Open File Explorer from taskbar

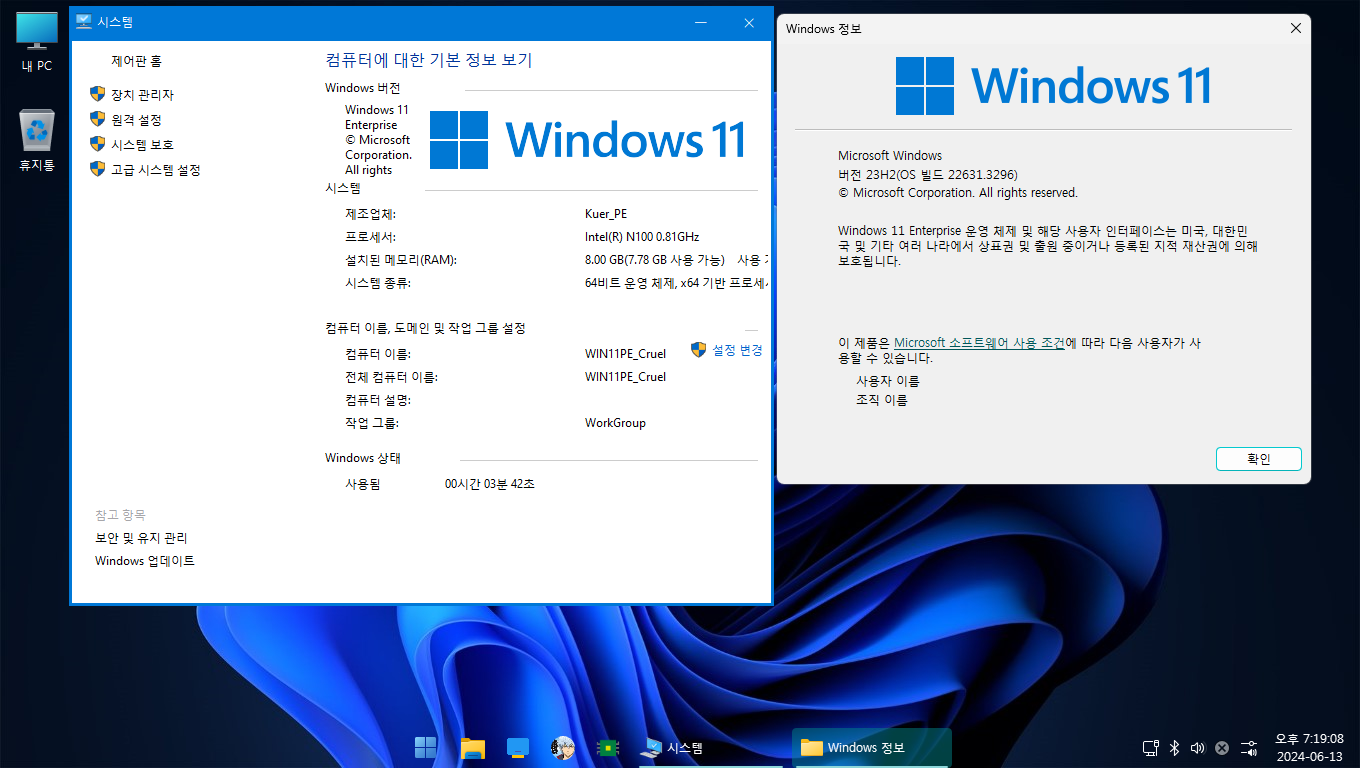coord(473,747)
